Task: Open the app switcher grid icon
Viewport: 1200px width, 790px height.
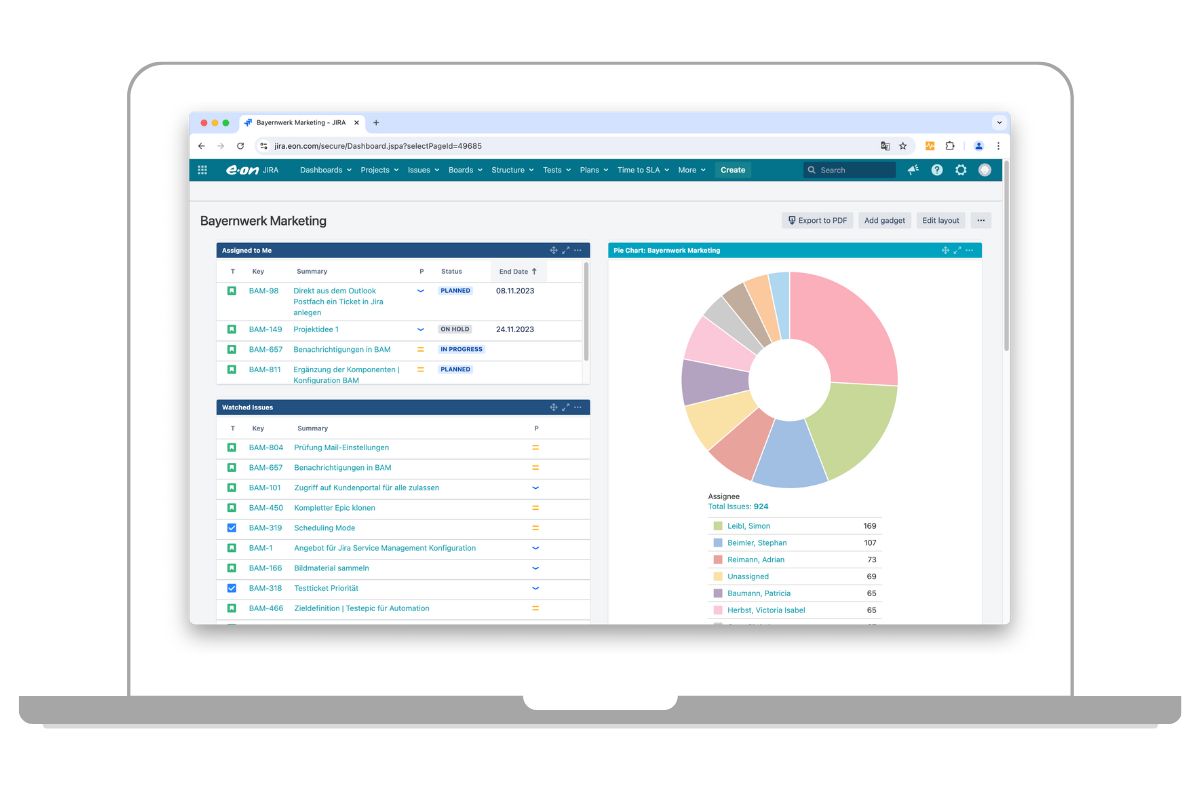Action: pos(203,170)
